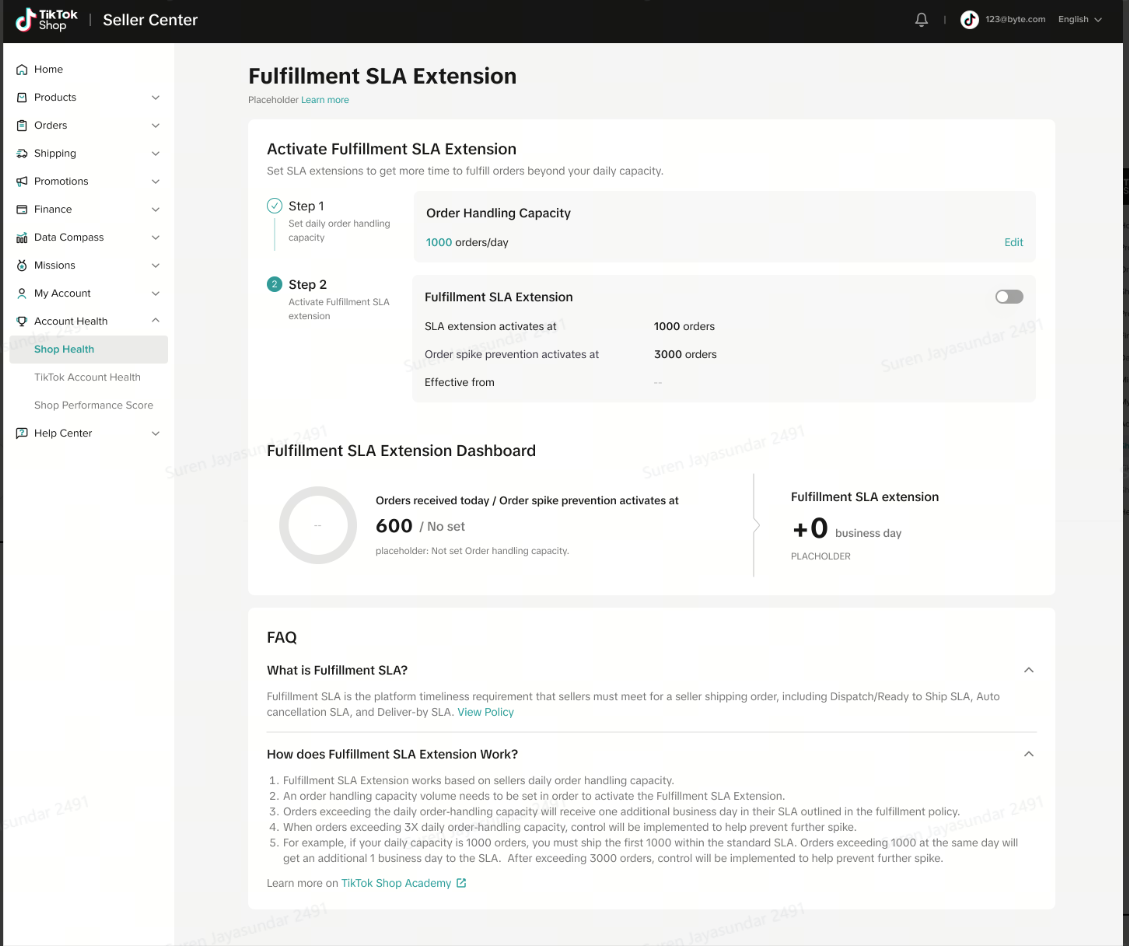Click the TikTok Shop logo

47,20
